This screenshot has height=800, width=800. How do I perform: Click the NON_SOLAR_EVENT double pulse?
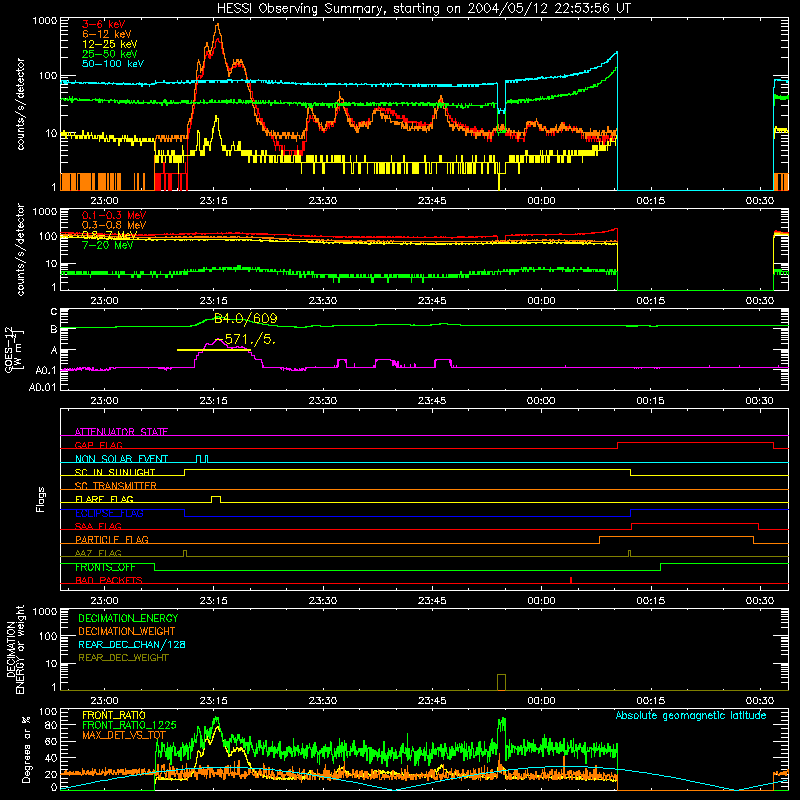[202, 459]
